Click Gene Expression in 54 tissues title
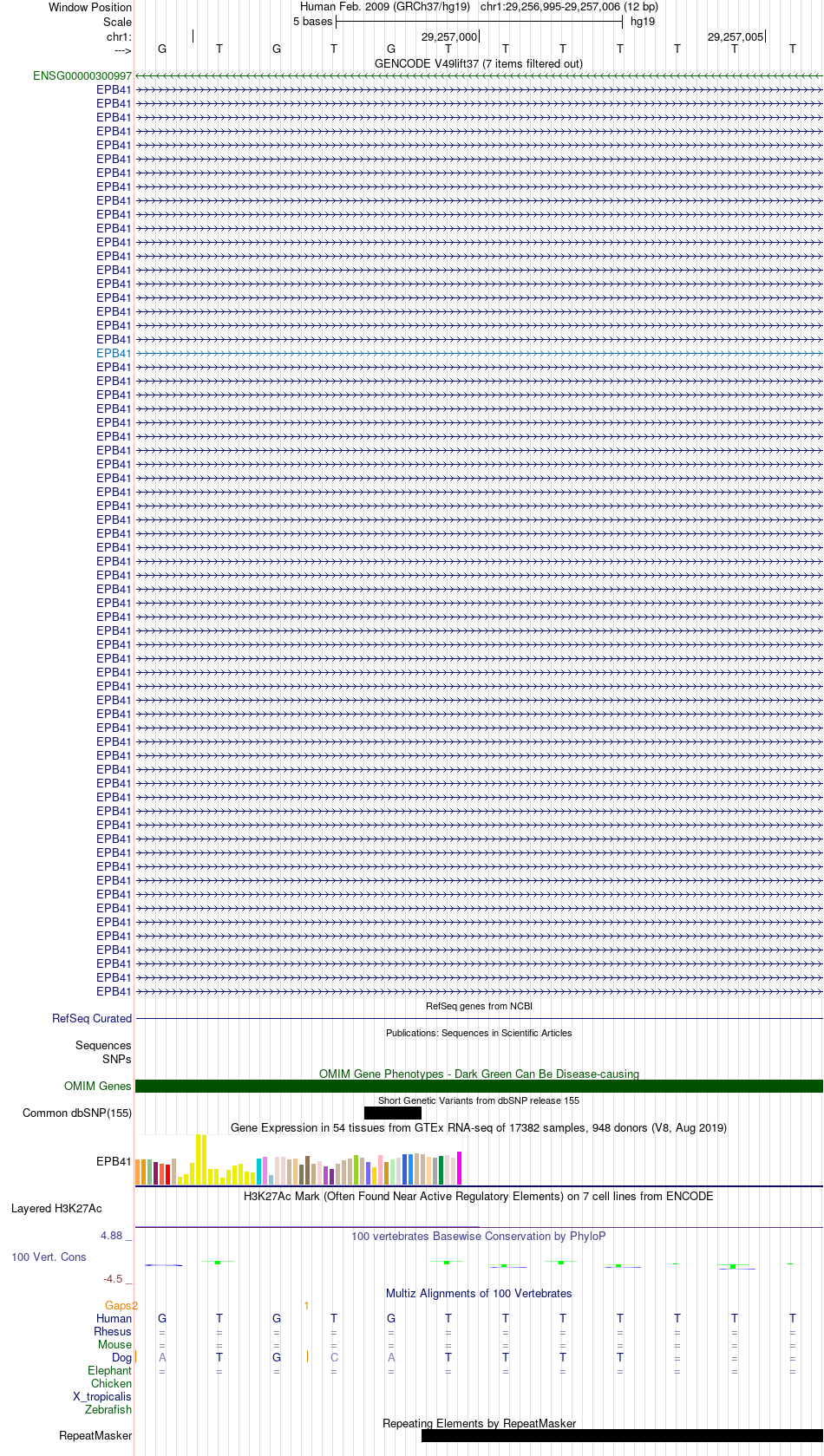Screen dimensions: 824x1456 pos(479,1127)
